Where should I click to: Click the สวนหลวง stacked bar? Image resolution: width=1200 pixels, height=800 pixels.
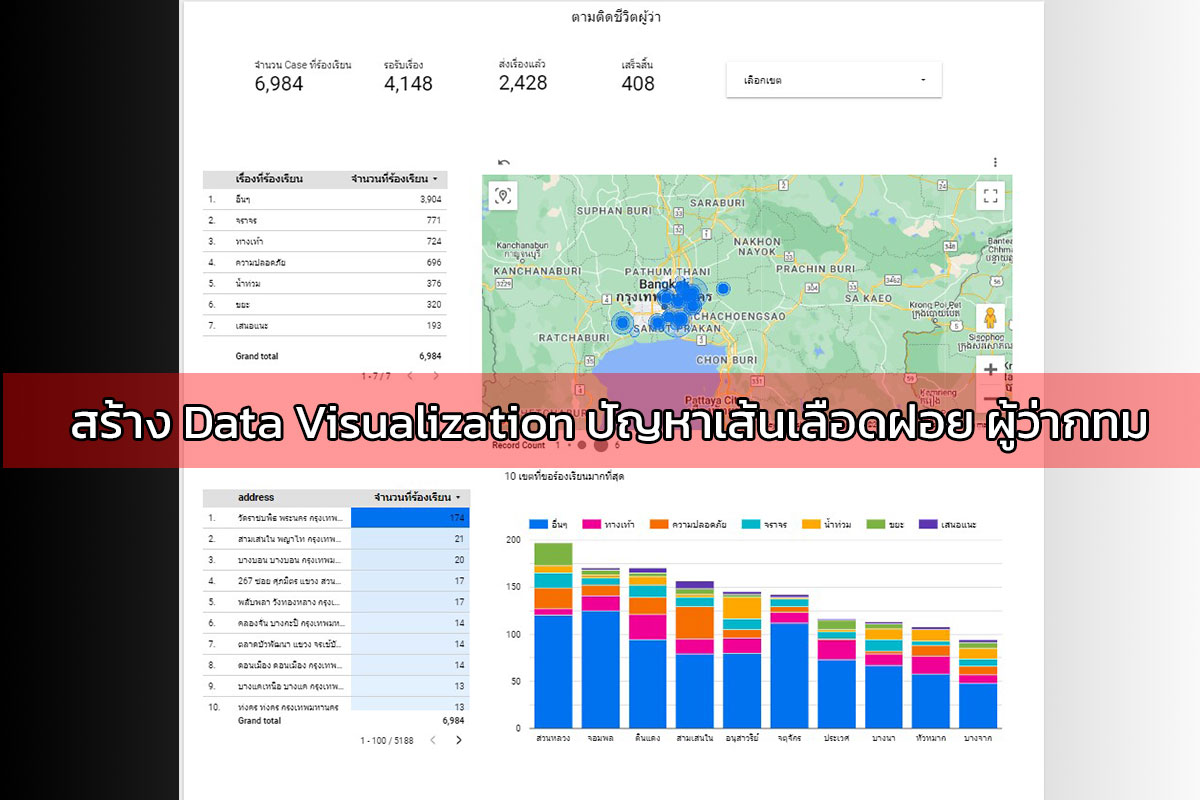pos(553,635)
